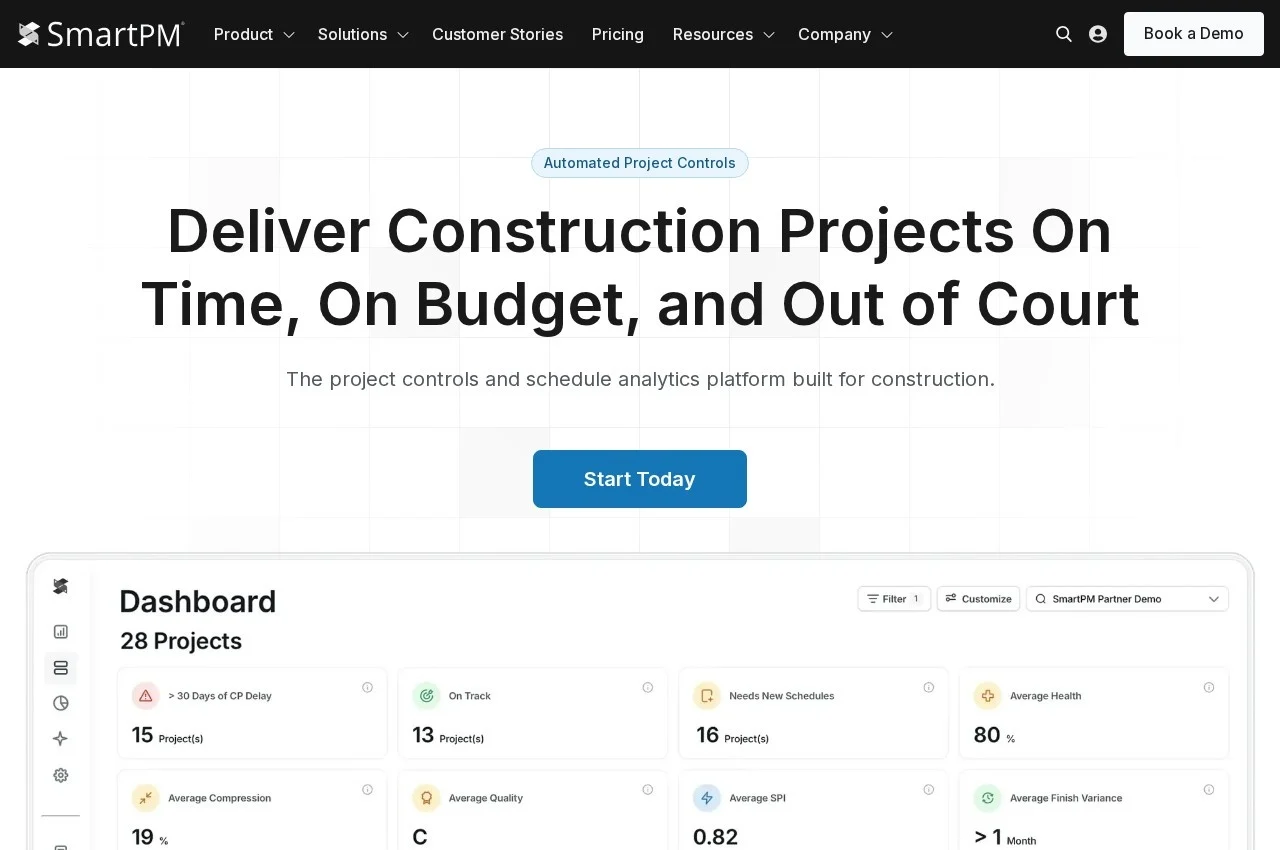
Task: Expand the Resources menu
Action: click(x=724, y=34)
